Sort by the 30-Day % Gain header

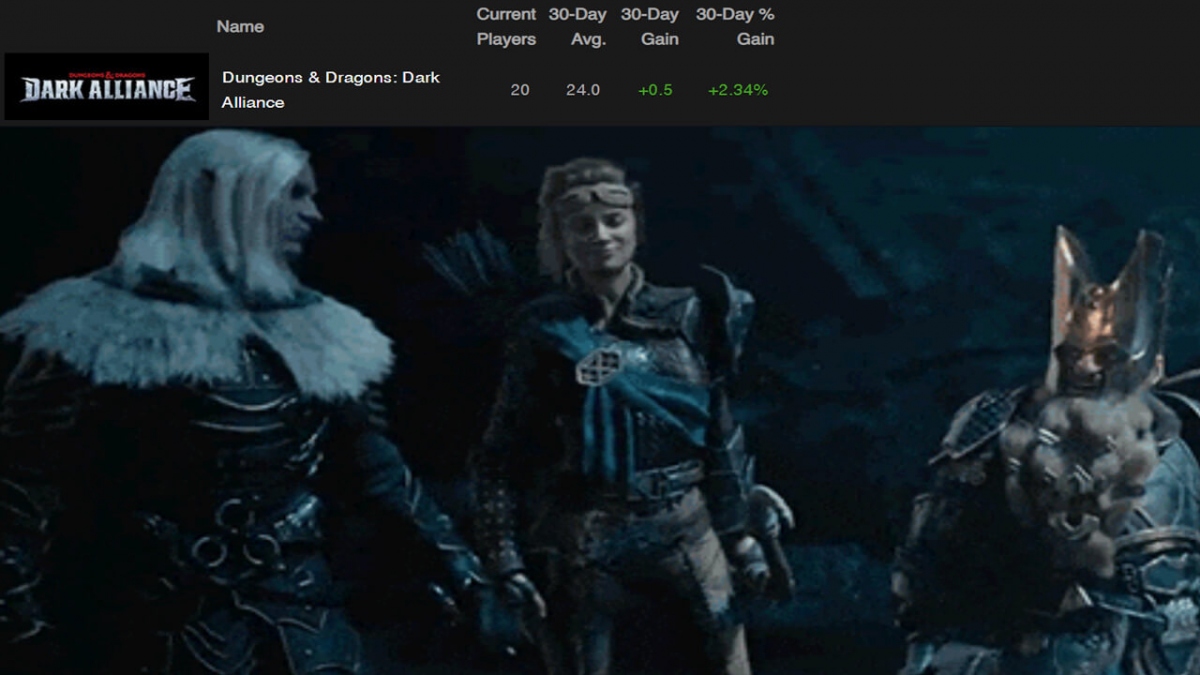click(736, 27)
